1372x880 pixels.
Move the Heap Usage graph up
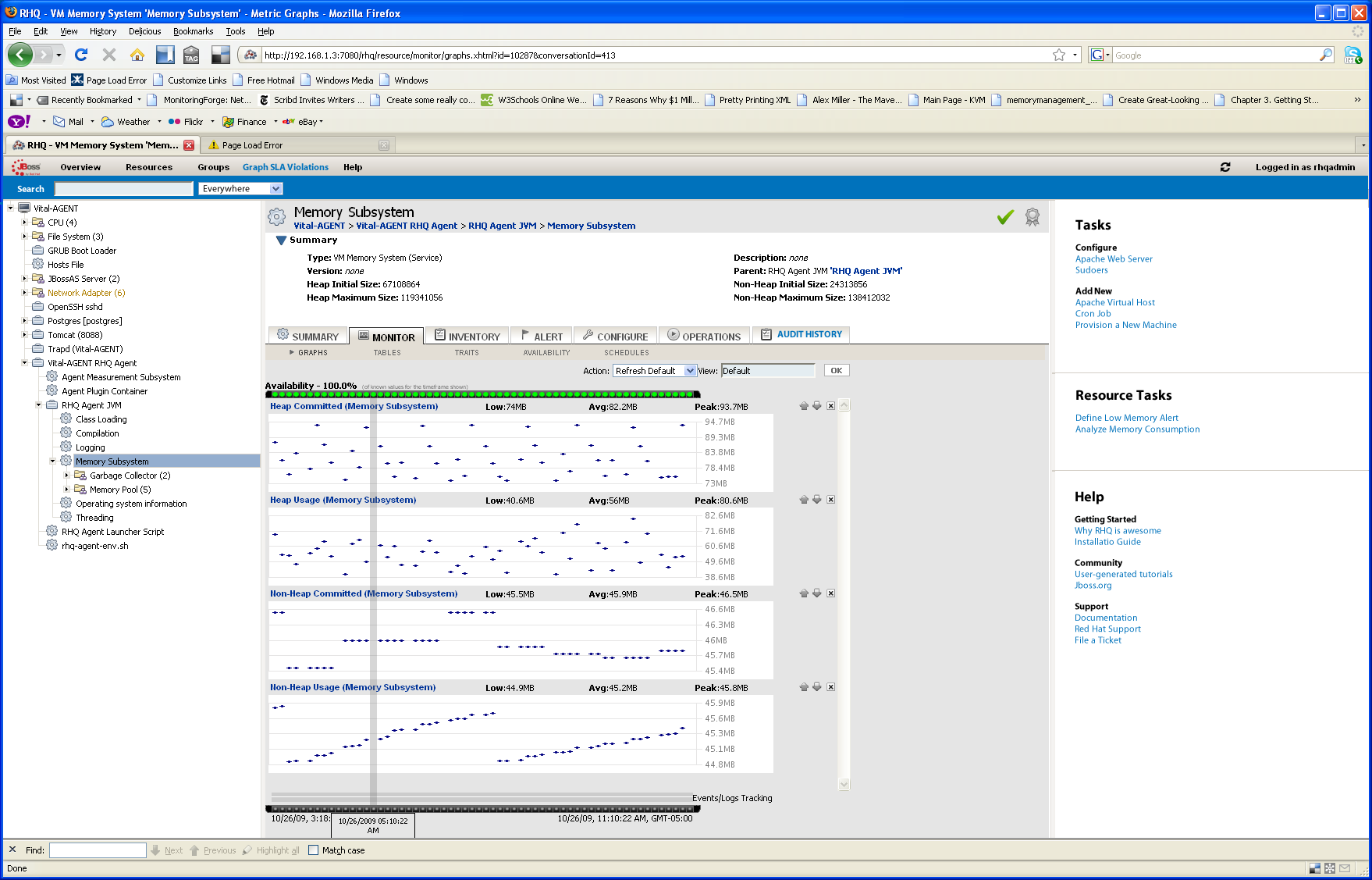804,500
